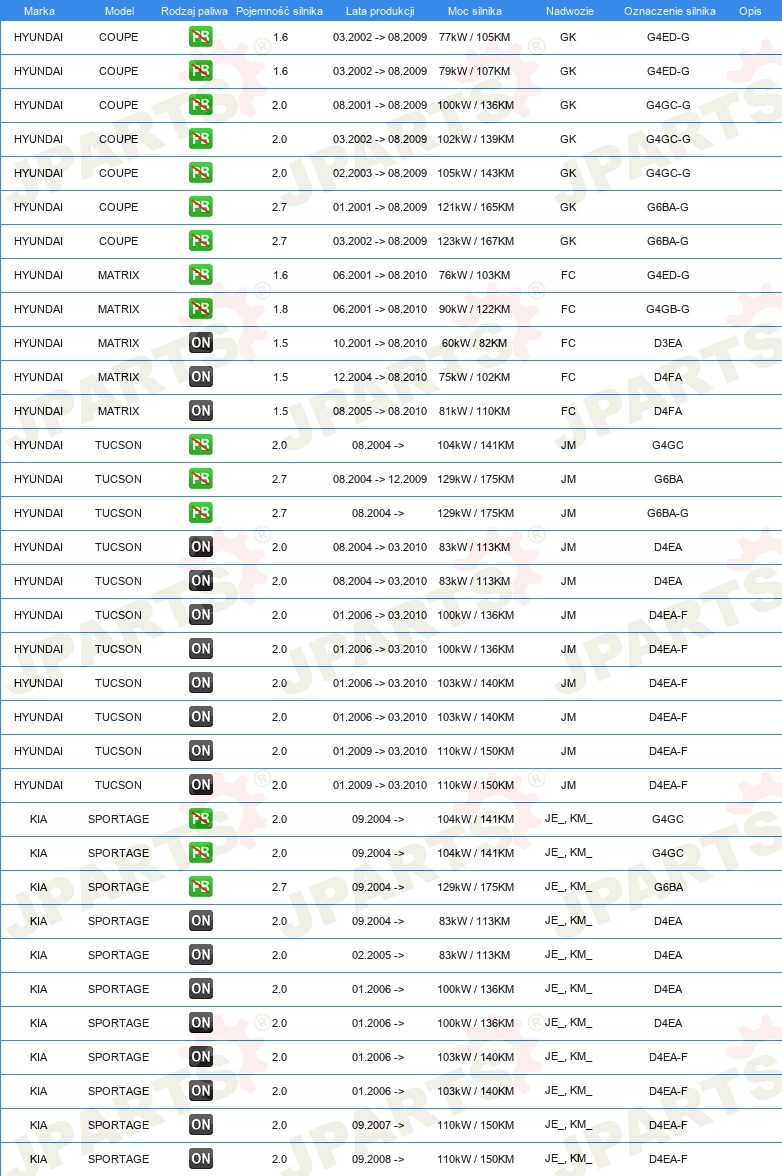Click the Rodzaj paliwa column header
This screenshot has width=782, height=1176.
(x=194, y=11)
